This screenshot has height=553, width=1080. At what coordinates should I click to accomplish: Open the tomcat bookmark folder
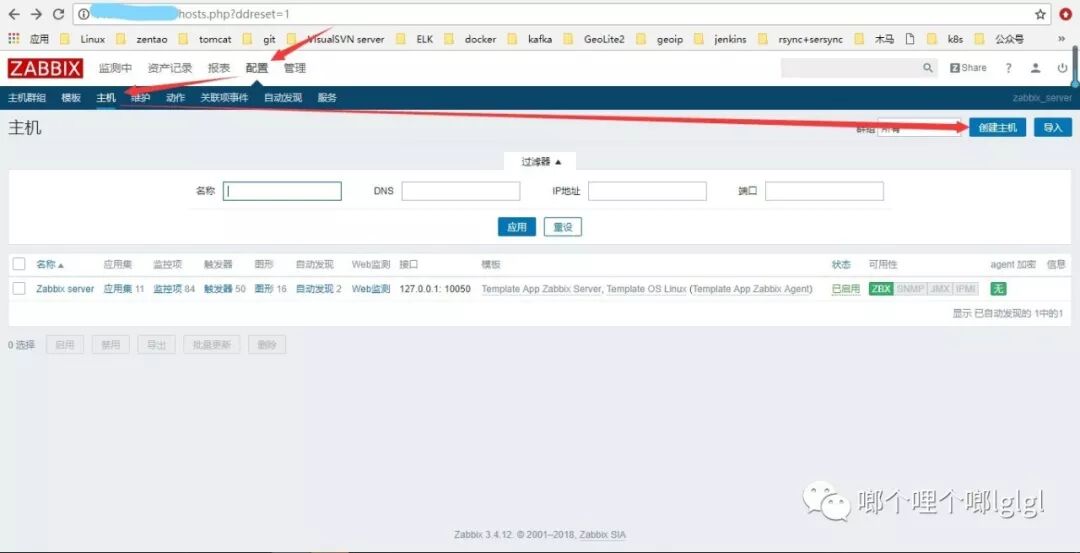point(207,39)
